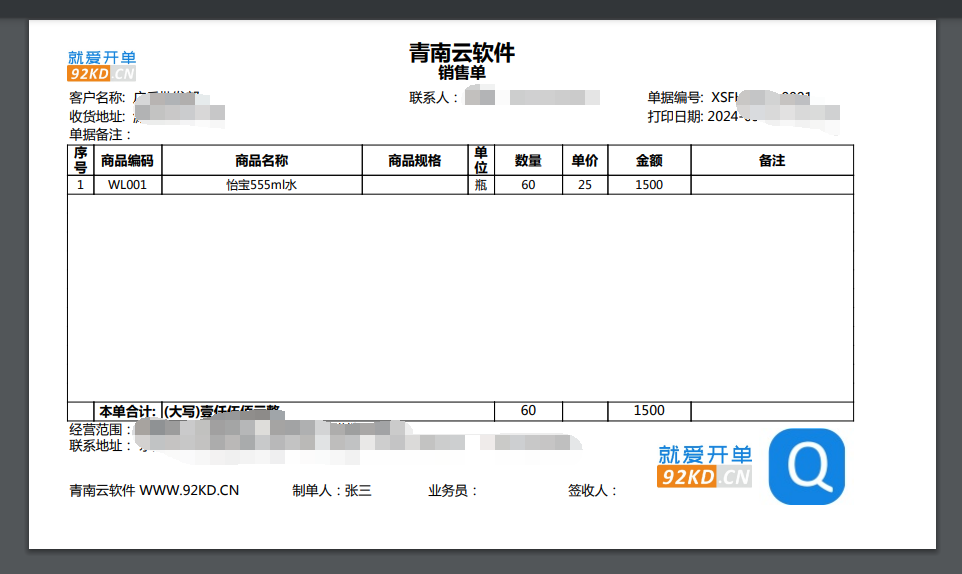This screenshot has width=962, height=574.
Task: Click the 业务员 field label
Action: coord(452,491)
